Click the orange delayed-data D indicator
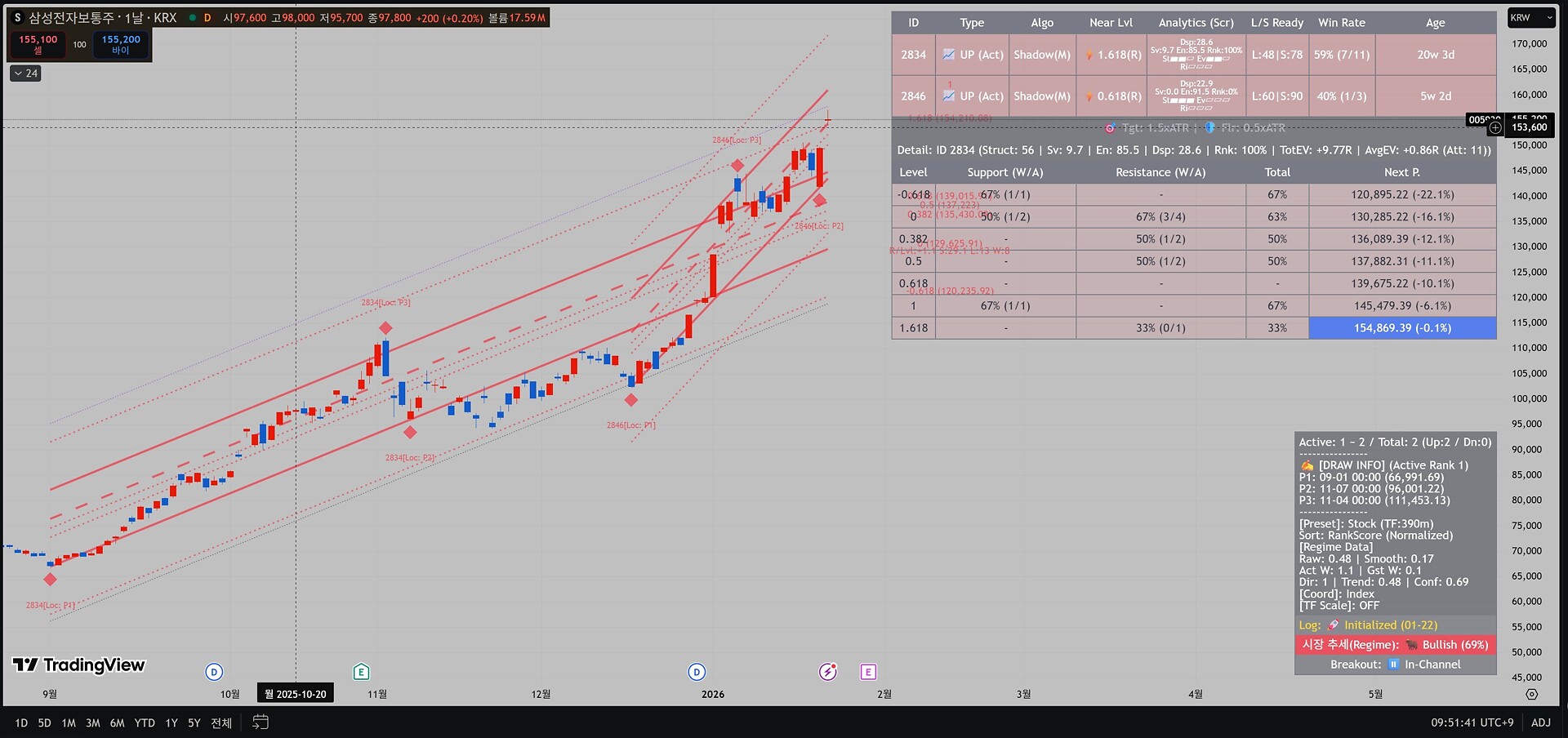Viewport: 1568px width, 738px height. 207,17
